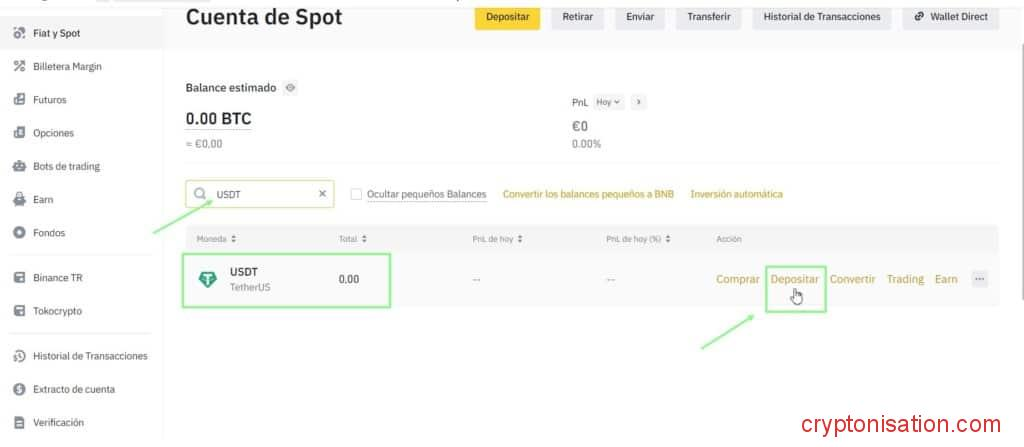Click Convertir los balances pequeños a BNB

pos(588,194)
